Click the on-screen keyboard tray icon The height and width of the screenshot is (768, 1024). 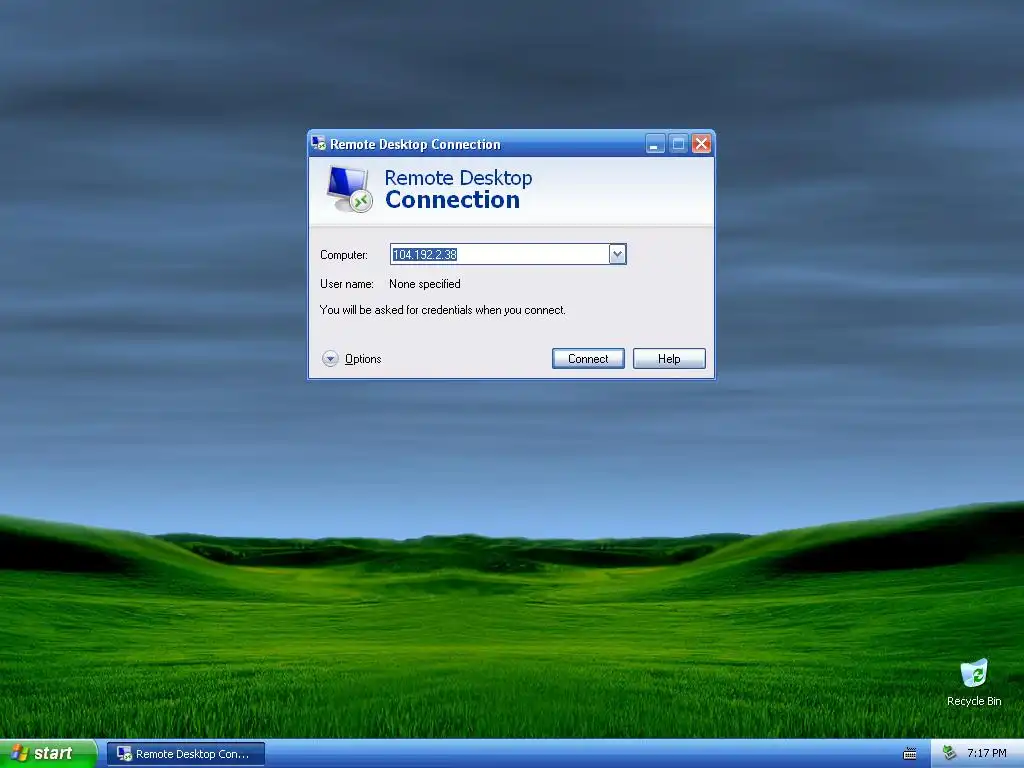[x=909, y=754]
